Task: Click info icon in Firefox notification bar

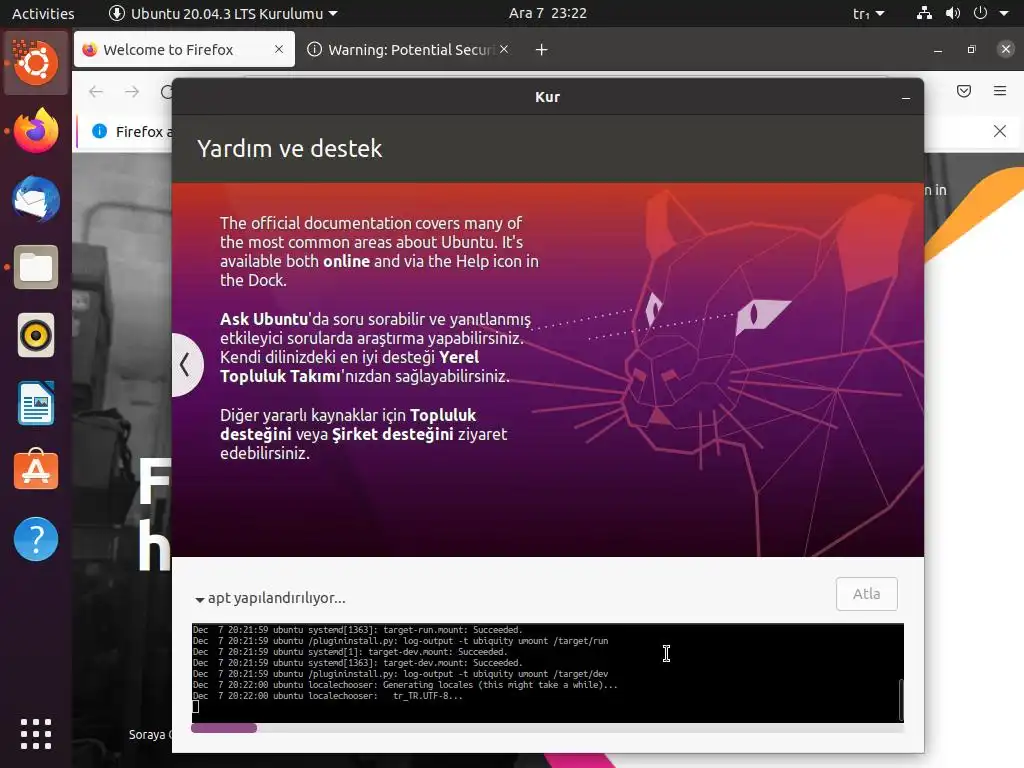Action: (x=99, y=131)
